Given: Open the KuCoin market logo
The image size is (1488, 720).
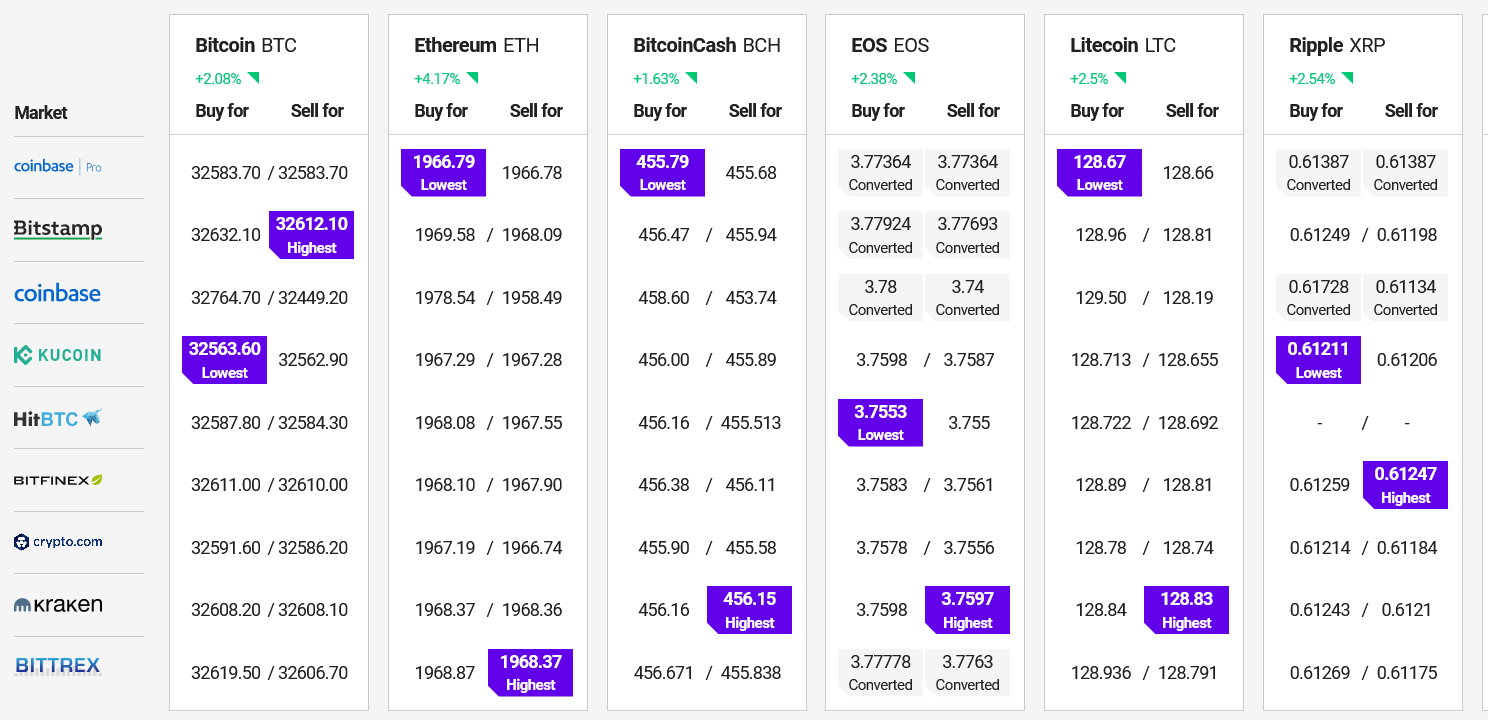Looking at the screenshot, I should click(x=57, y=355).
